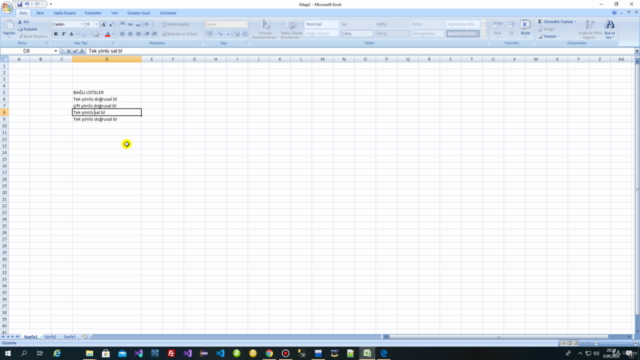Confirm entry with formula bar checkmark

click(75, 51)
